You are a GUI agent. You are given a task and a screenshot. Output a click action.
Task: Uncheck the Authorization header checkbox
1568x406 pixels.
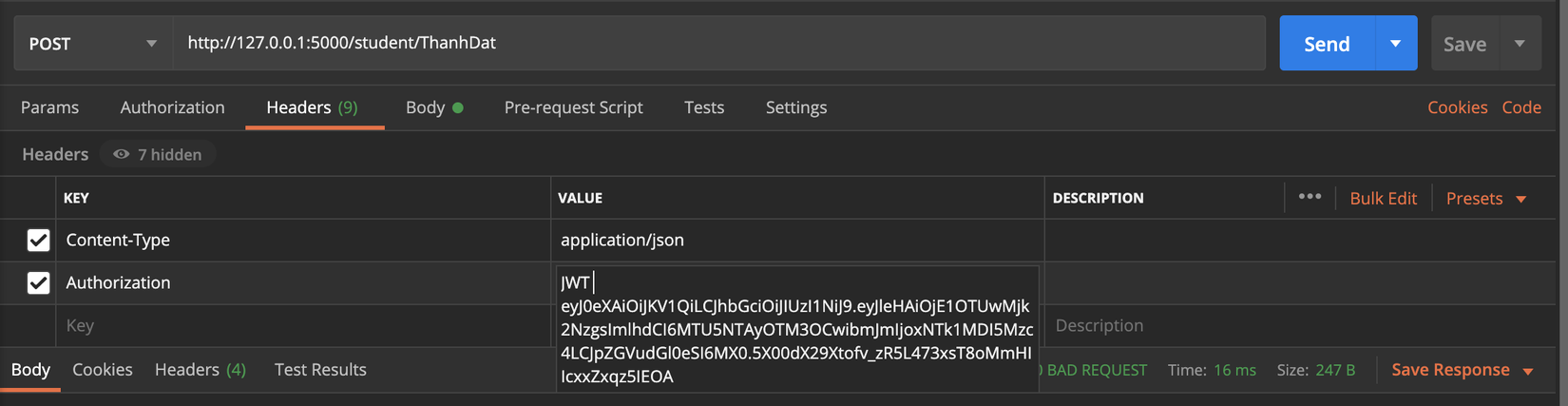point(38,283)
